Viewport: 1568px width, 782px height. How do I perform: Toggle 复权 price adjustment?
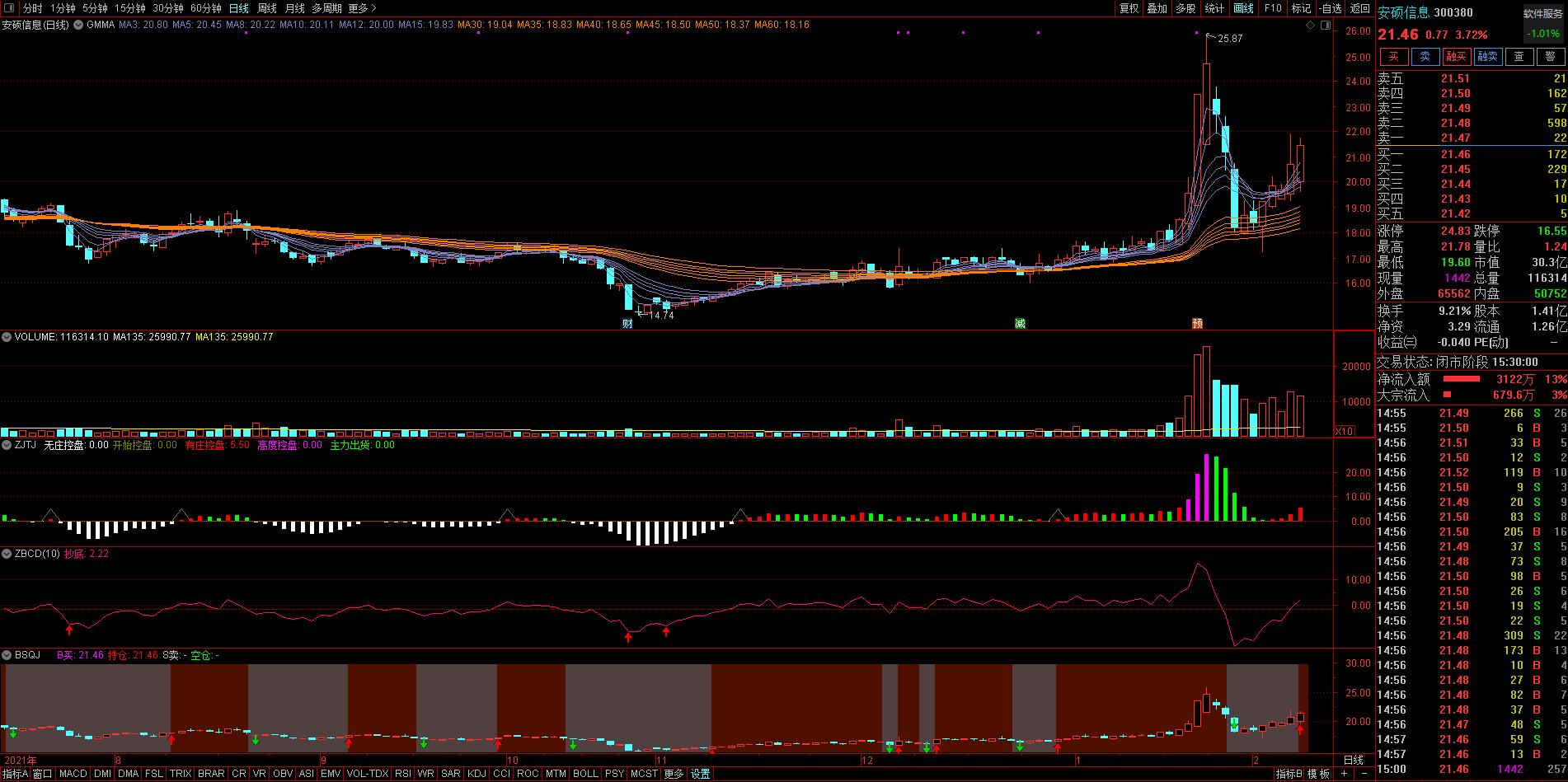tap(1129, 8)
